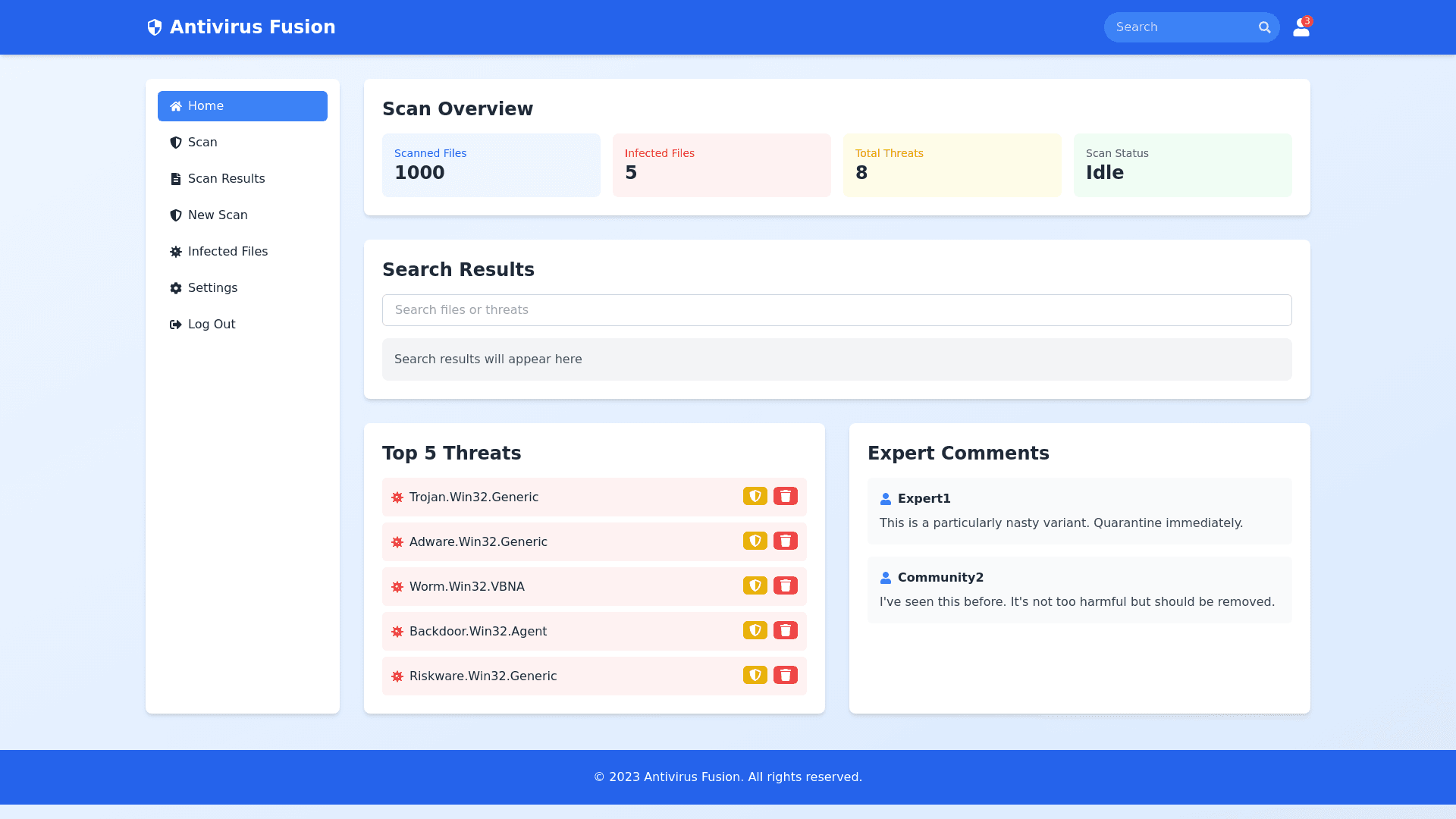Click the Antivirus Fusion shield logo

[155, 27]
